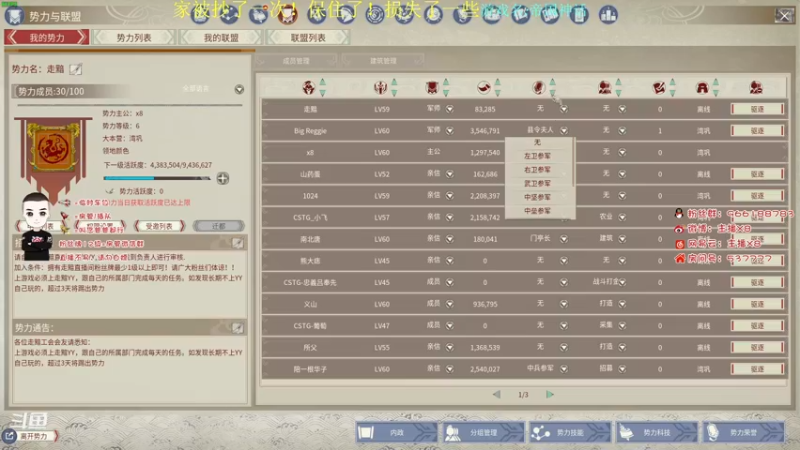800x450 pixels.
Task: Sort descending using contribution column down arrow
Action: point(497,92)
